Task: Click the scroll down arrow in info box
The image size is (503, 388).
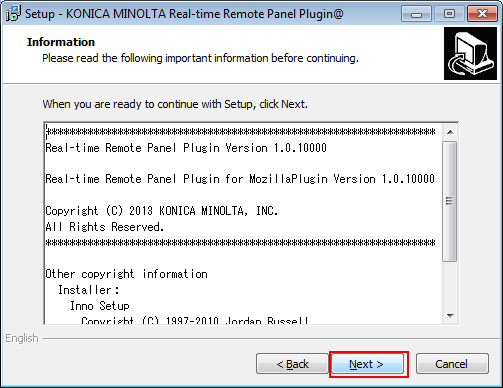Action: tap(450, 315)
